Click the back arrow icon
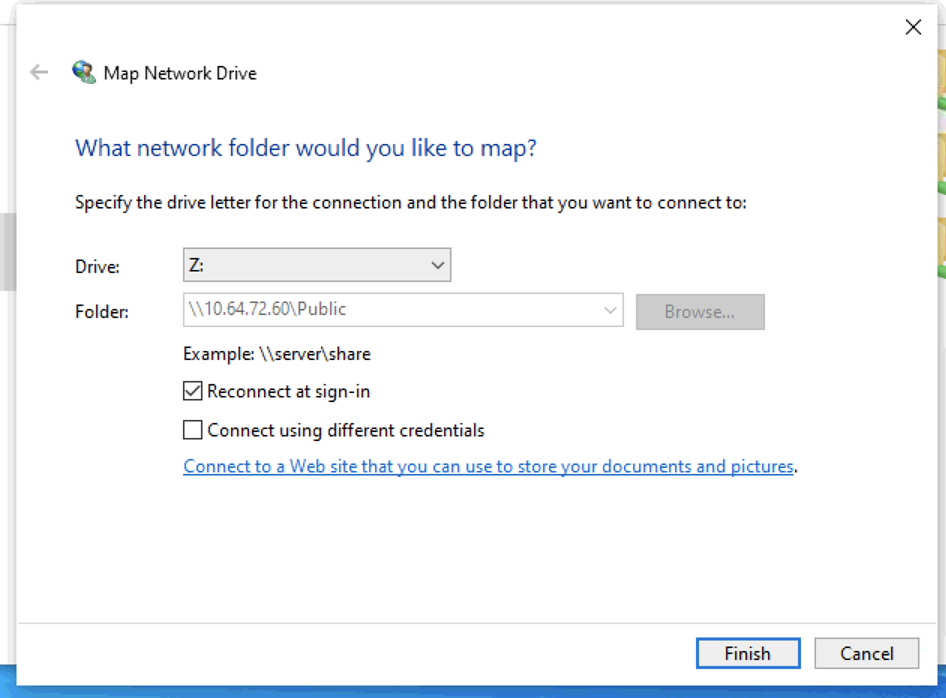 39,72
